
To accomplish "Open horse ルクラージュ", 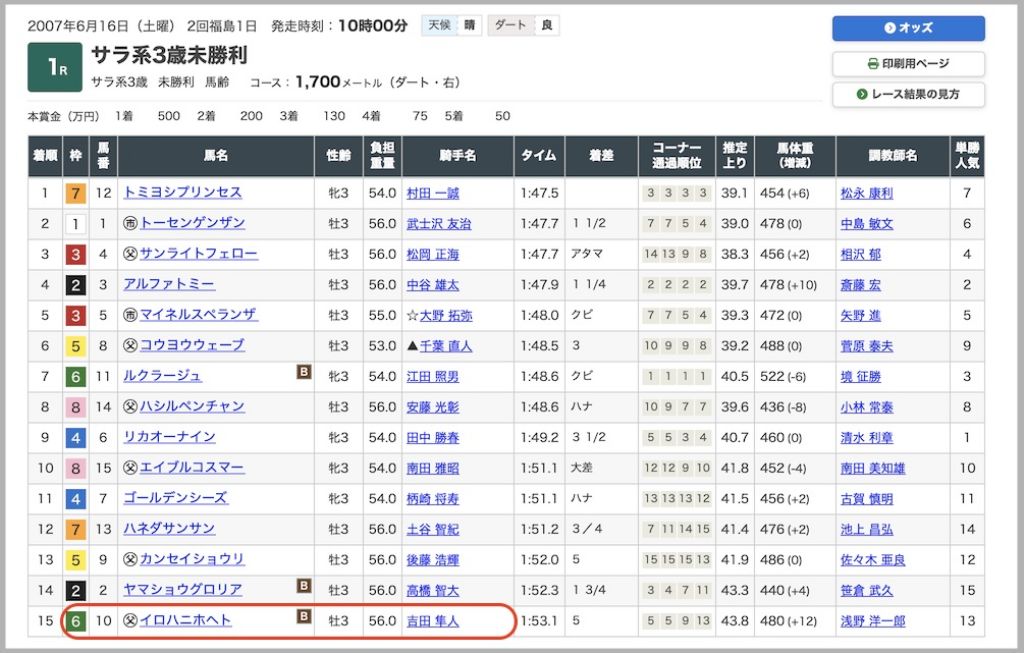I will pos(163,376).
